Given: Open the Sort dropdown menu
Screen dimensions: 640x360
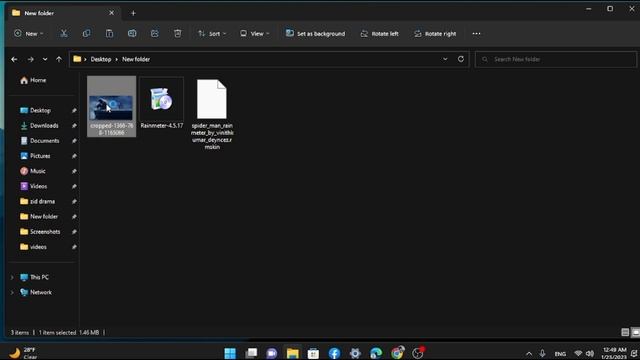Looking at the screenshot, I should point(212,33).
